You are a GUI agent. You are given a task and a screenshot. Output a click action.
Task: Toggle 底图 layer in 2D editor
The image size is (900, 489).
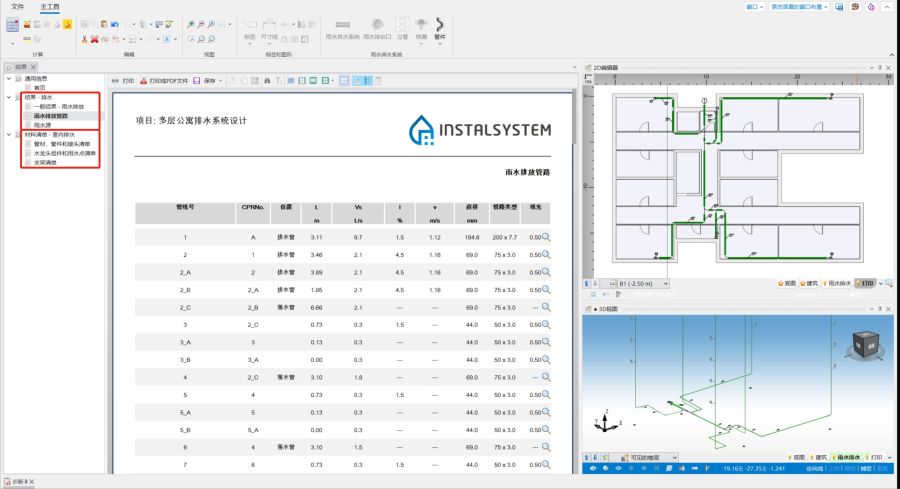tap(785, 283)
